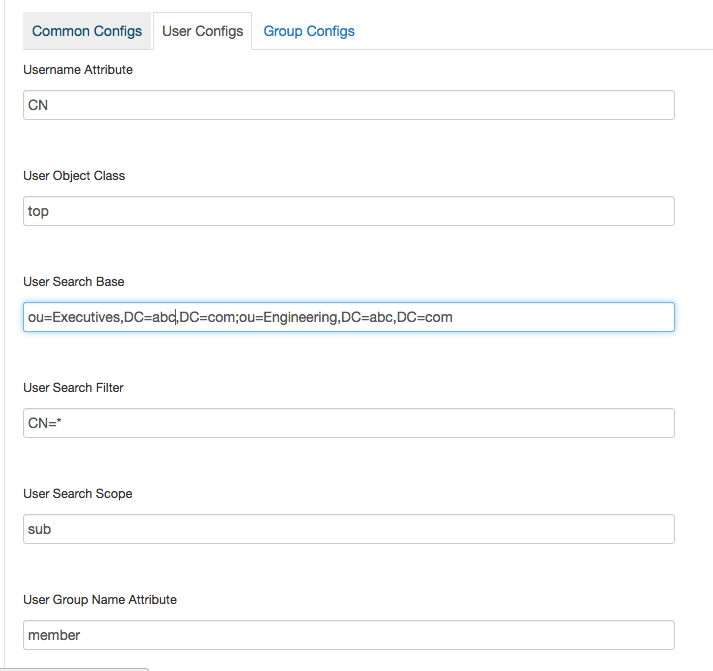Screen dimensions: 713x671
Task: Switch to the Common Configs tab
Action: [87, 31]
